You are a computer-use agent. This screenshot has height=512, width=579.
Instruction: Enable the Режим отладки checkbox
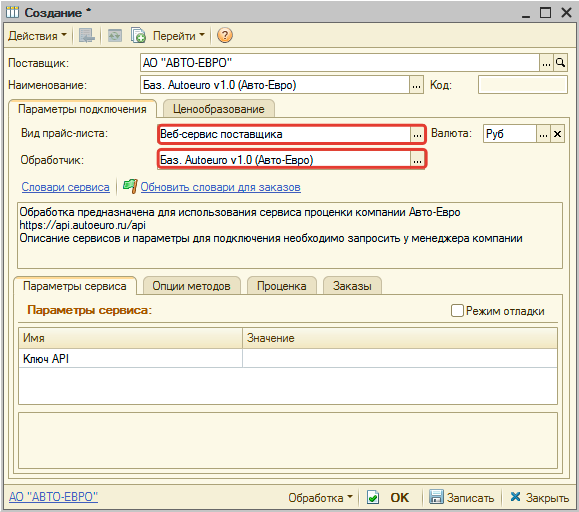[x=457, y=310]
